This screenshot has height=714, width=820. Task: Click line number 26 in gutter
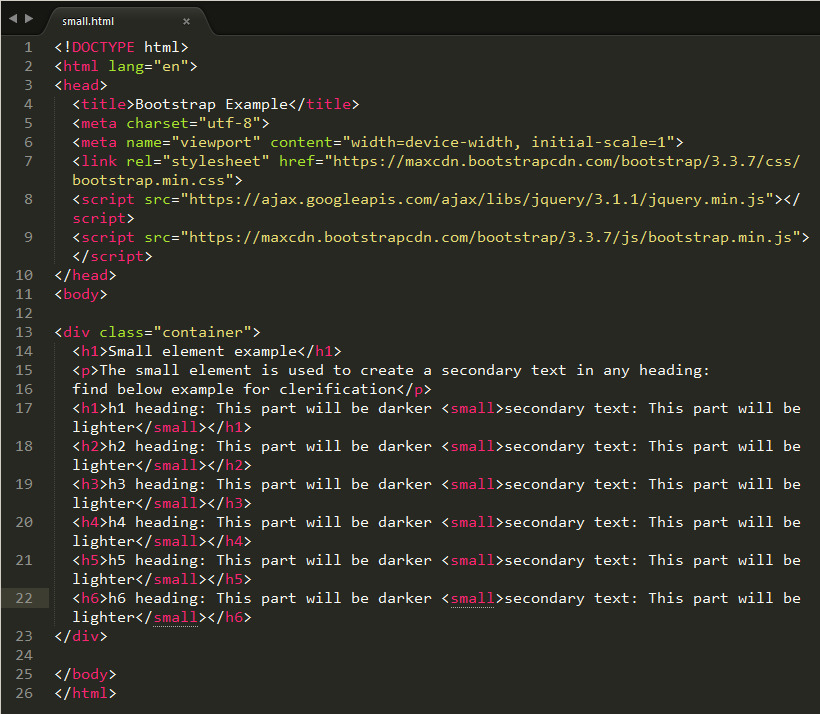click(24, 694)
